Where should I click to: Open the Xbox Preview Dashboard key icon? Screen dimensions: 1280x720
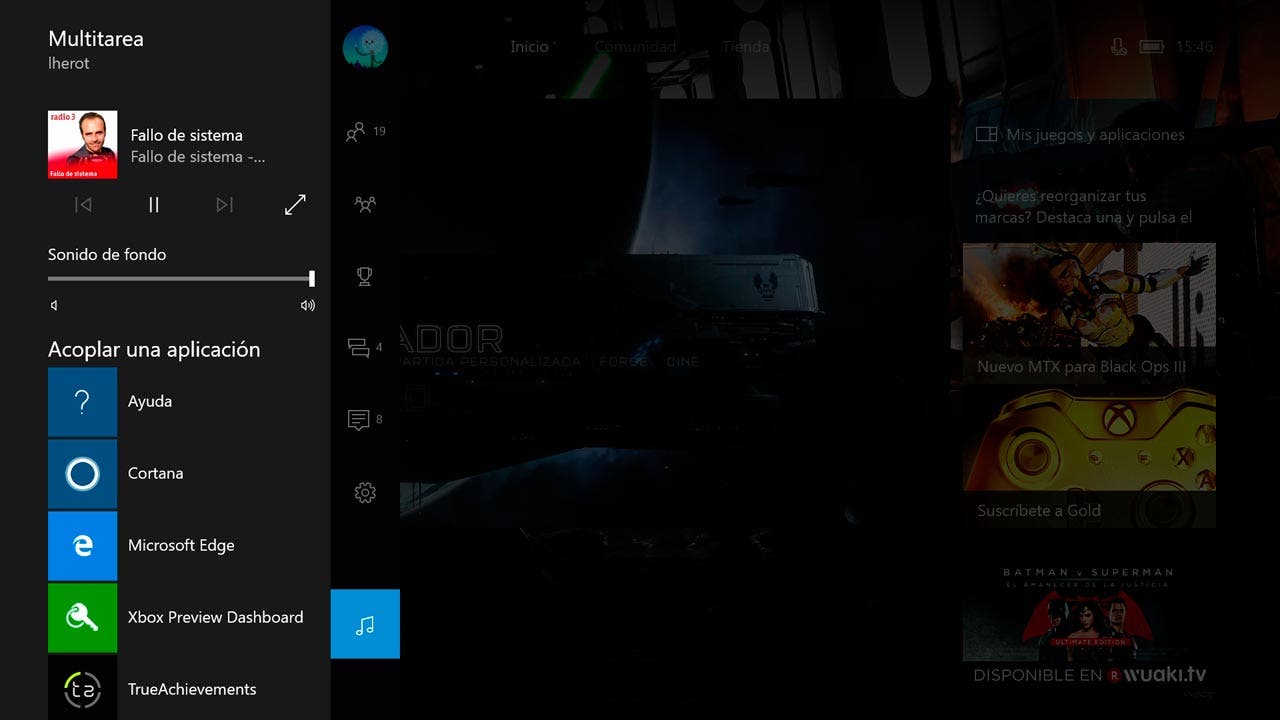click(x=83, y=618)
